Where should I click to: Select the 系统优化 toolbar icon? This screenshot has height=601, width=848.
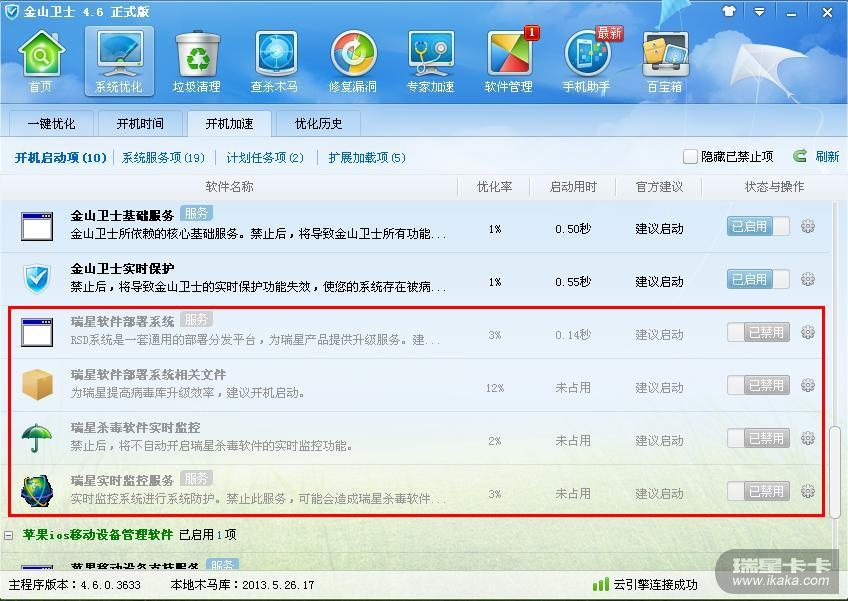(x=119, y=61)
